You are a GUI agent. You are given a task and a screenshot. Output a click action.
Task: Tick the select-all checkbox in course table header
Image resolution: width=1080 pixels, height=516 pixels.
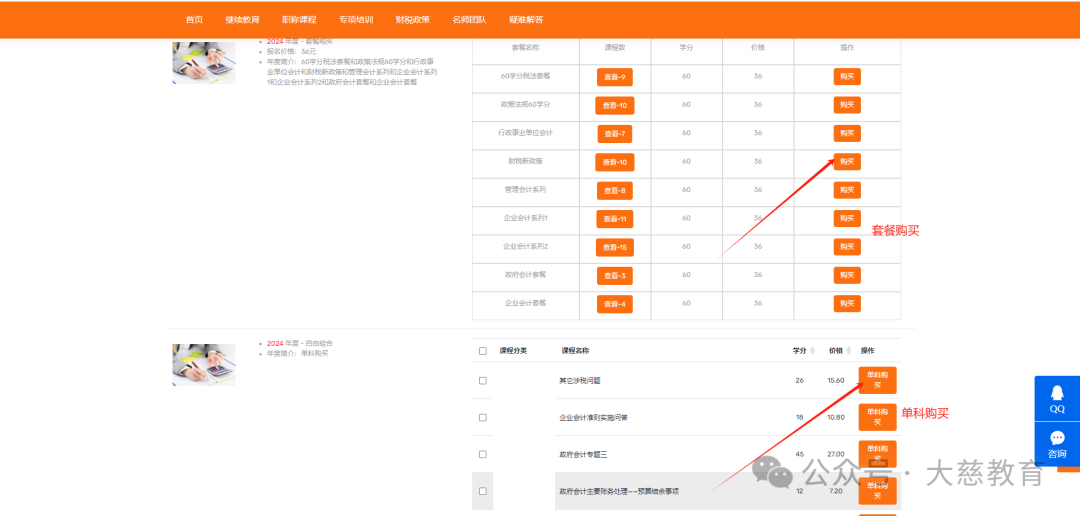[483, 351]
